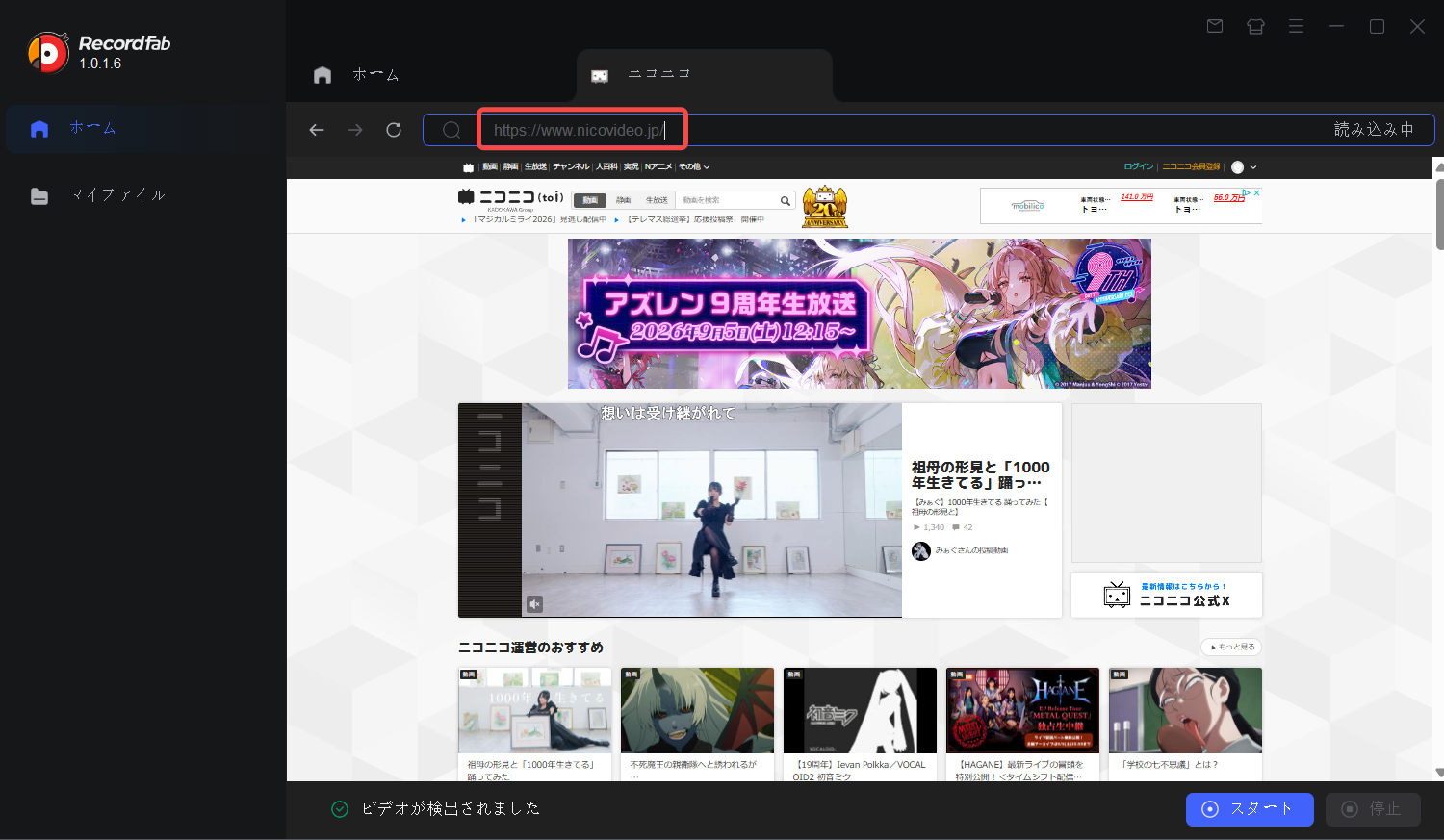Open 大百科 in the niconico top bar
Viewport: 1444px width, 840px height.
(x=606, y=167)
